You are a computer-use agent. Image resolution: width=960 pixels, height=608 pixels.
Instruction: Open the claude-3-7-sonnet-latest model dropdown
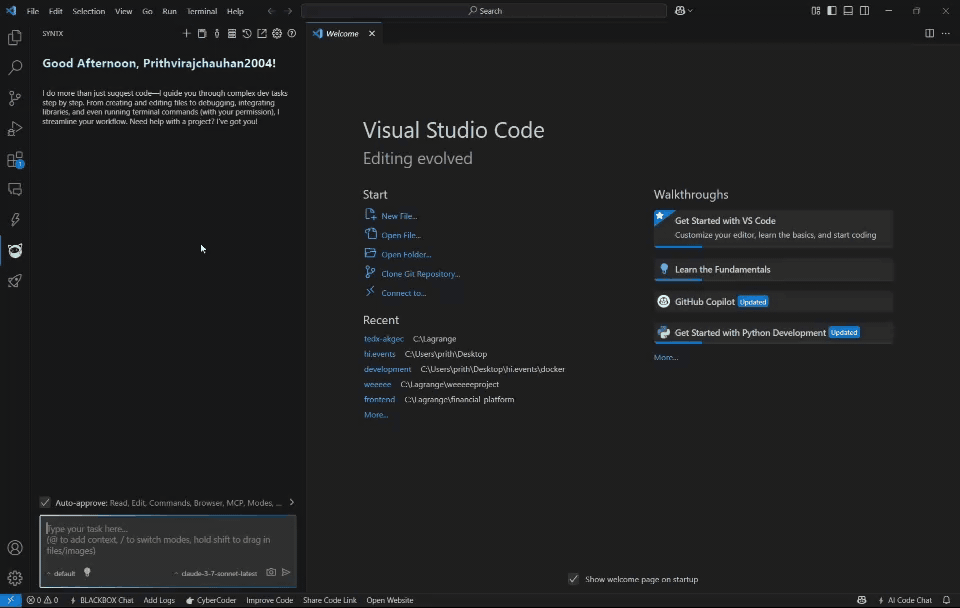pos(216,574)
